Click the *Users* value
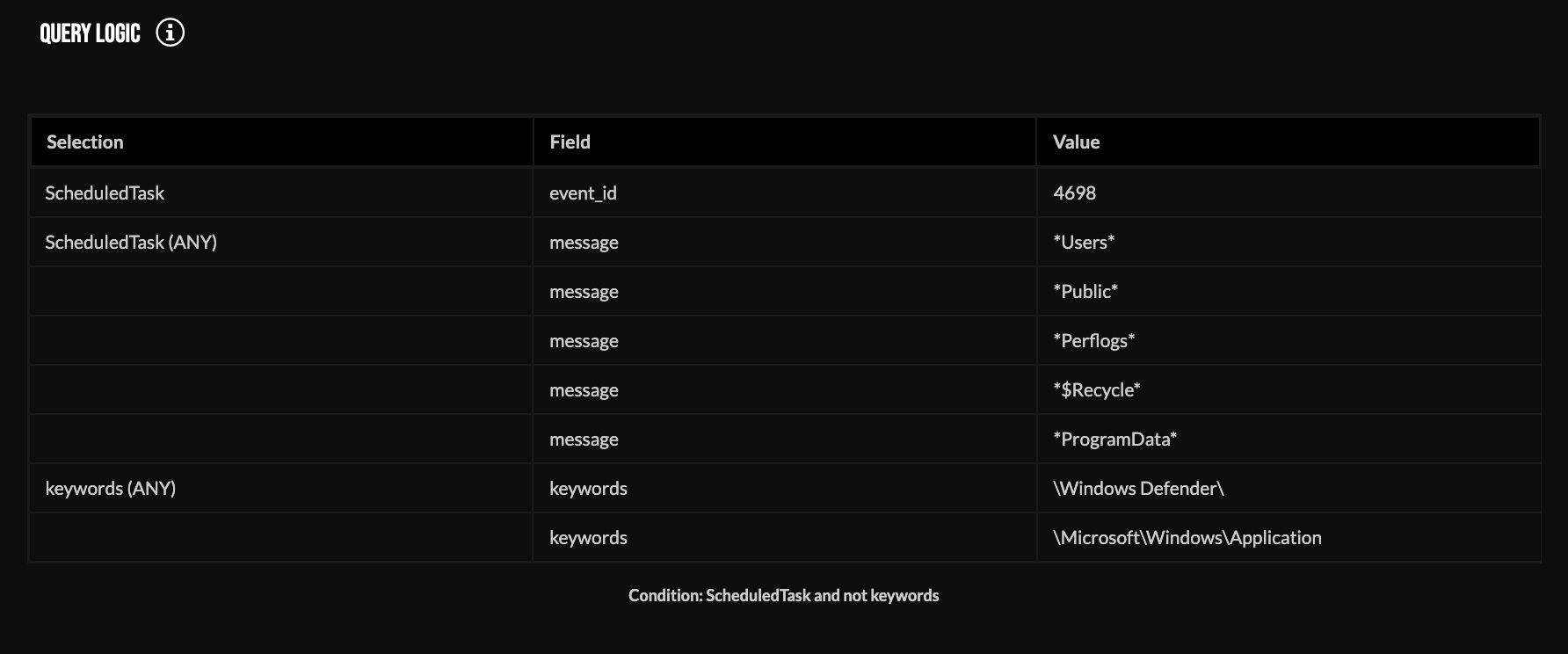The height and width of the screenshot is (654, 1568). (1084, 242)
